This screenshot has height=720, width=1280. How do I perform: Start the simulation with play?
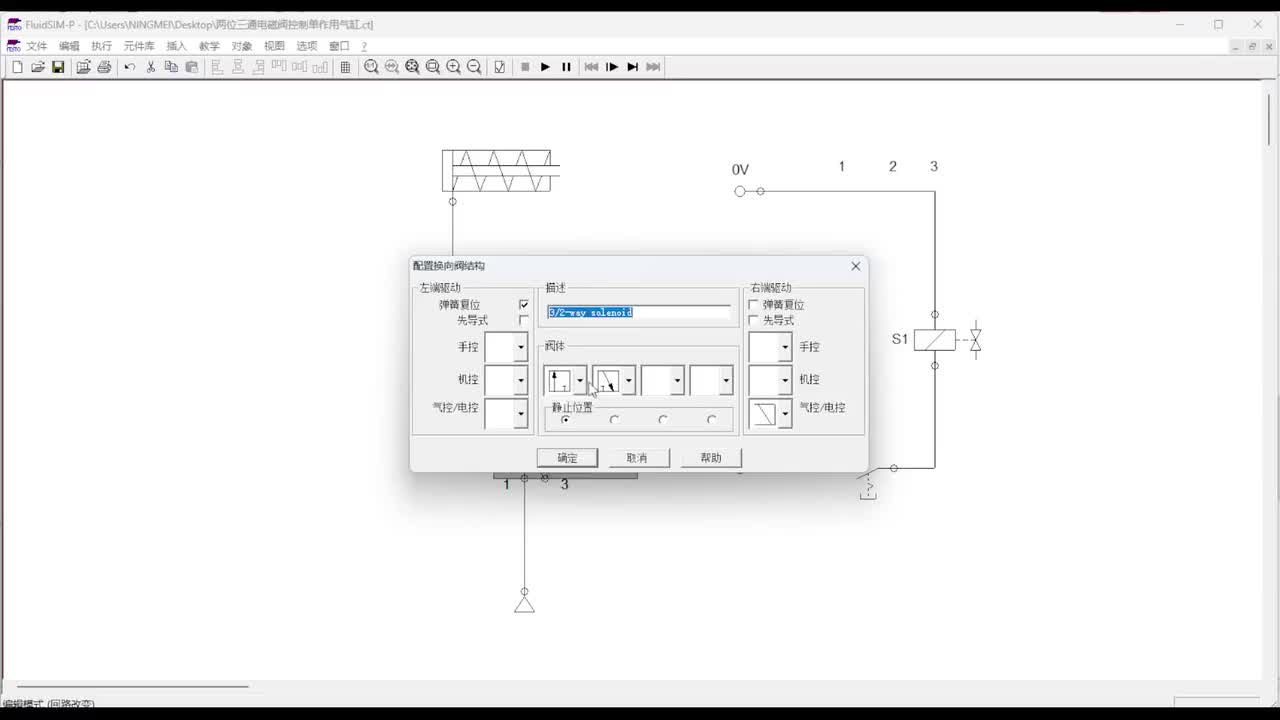point(545,67)
